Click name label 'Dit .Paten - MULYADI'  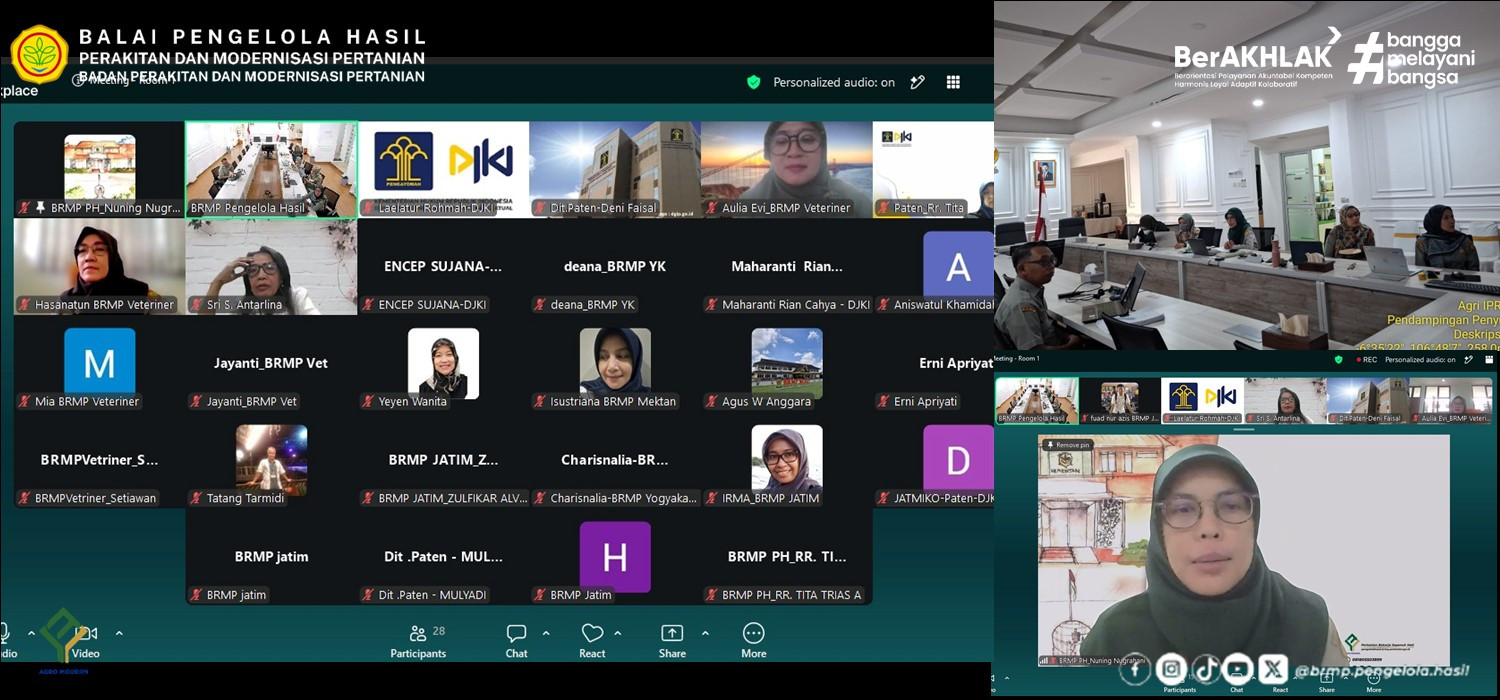pos(432,595)
